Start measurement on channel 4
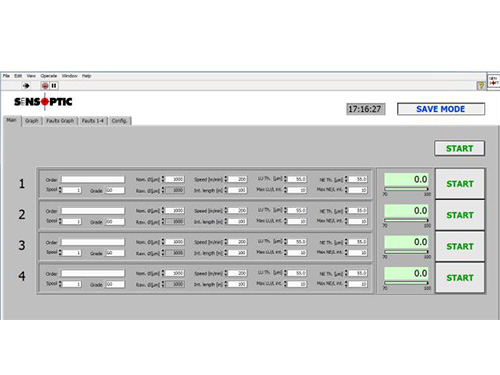500x375 pixels. click(x=460, y=278)
